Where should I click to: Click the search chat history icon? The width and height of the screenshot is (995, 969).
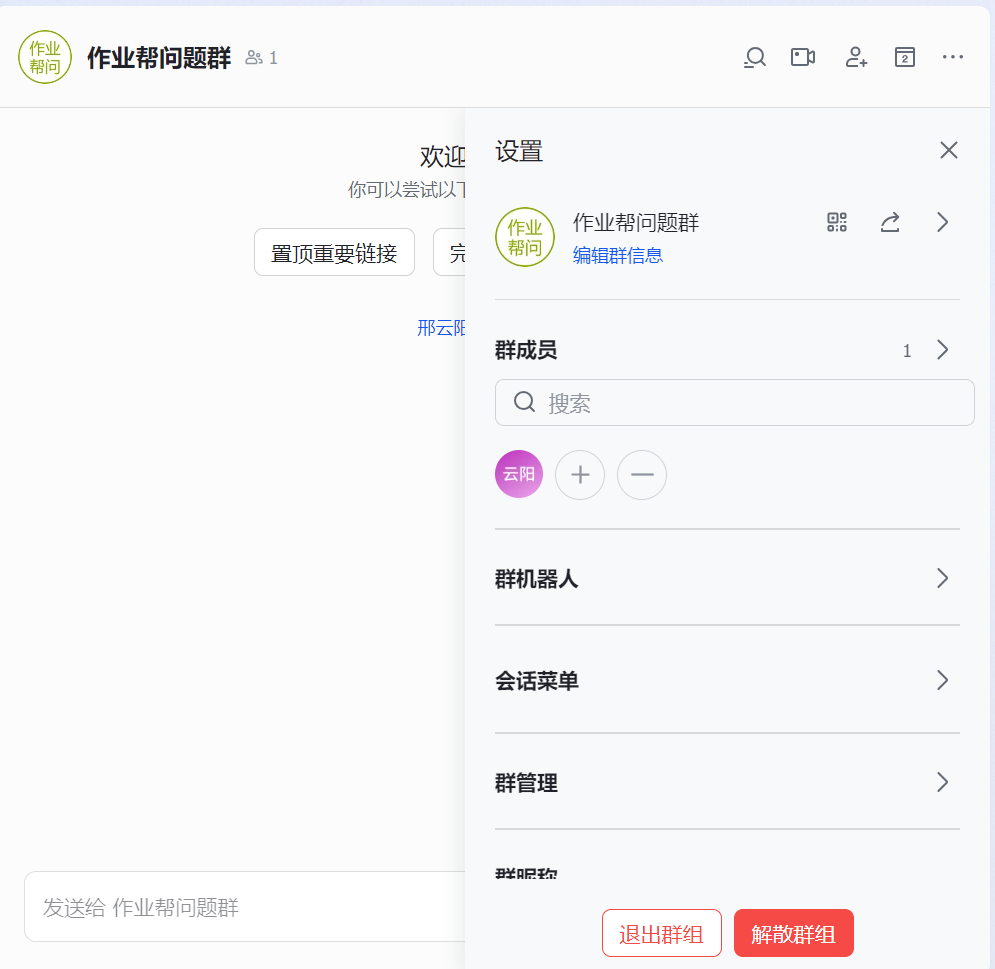pos(755,57)
